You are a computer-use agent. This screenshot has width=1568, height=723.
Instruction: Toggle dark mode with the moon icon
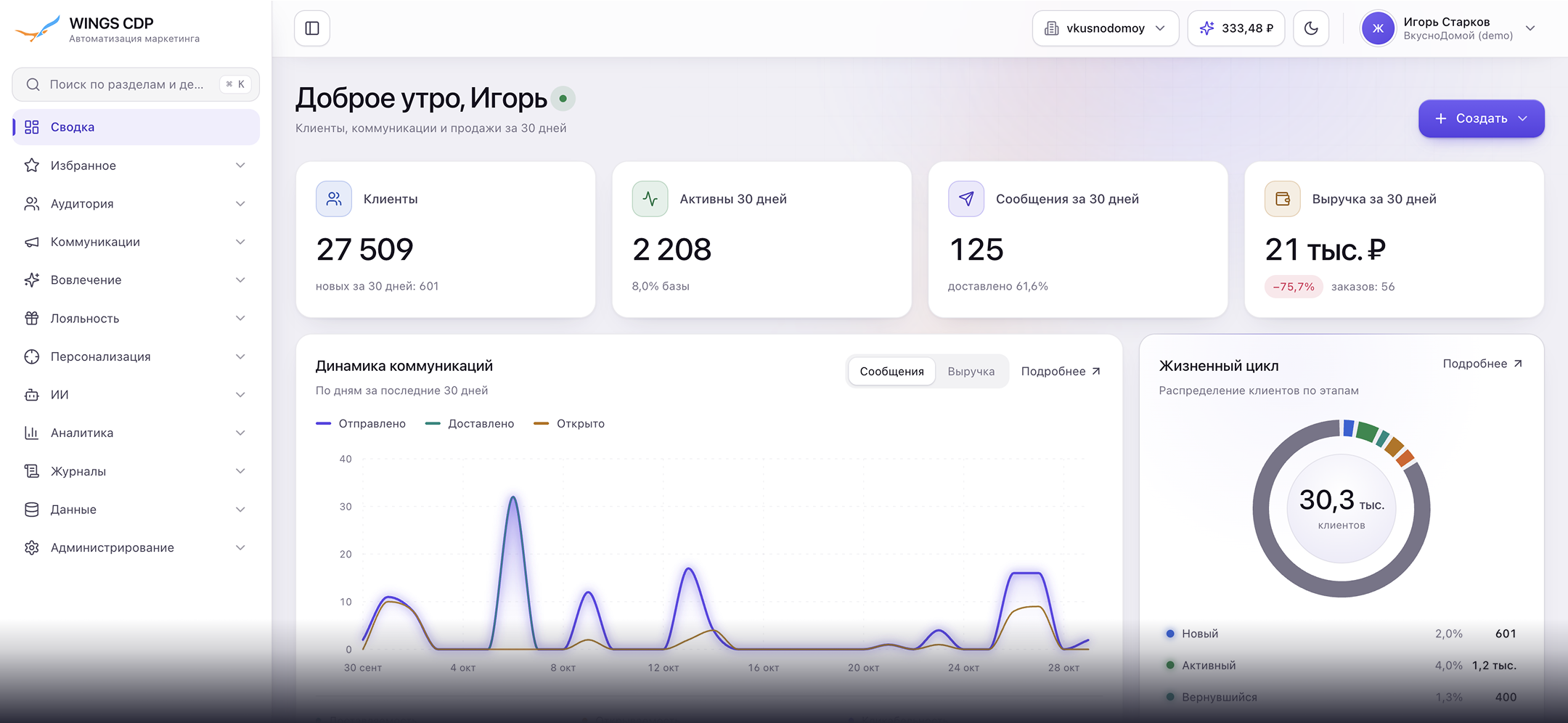pos(1311,28)
